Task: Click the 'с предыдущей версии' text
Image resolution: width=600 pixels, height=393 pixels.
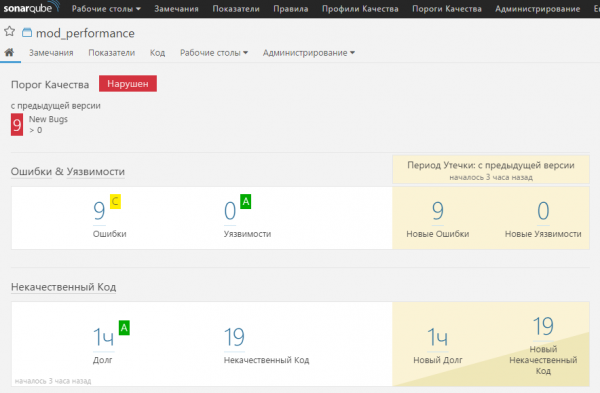Action: (x=55, y=106)
